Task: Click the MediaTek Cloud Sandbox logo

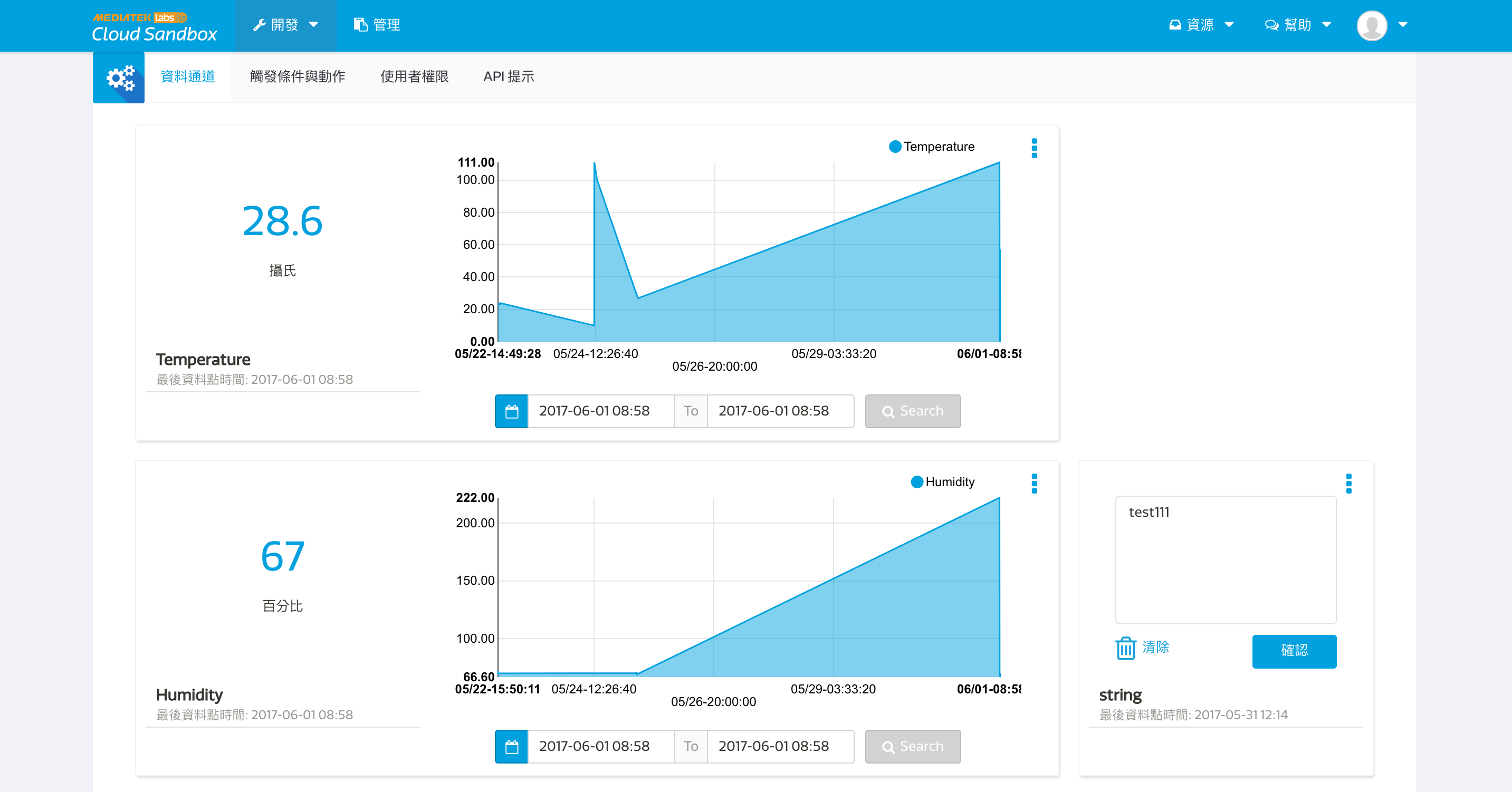Action: (x=155, y=26)
